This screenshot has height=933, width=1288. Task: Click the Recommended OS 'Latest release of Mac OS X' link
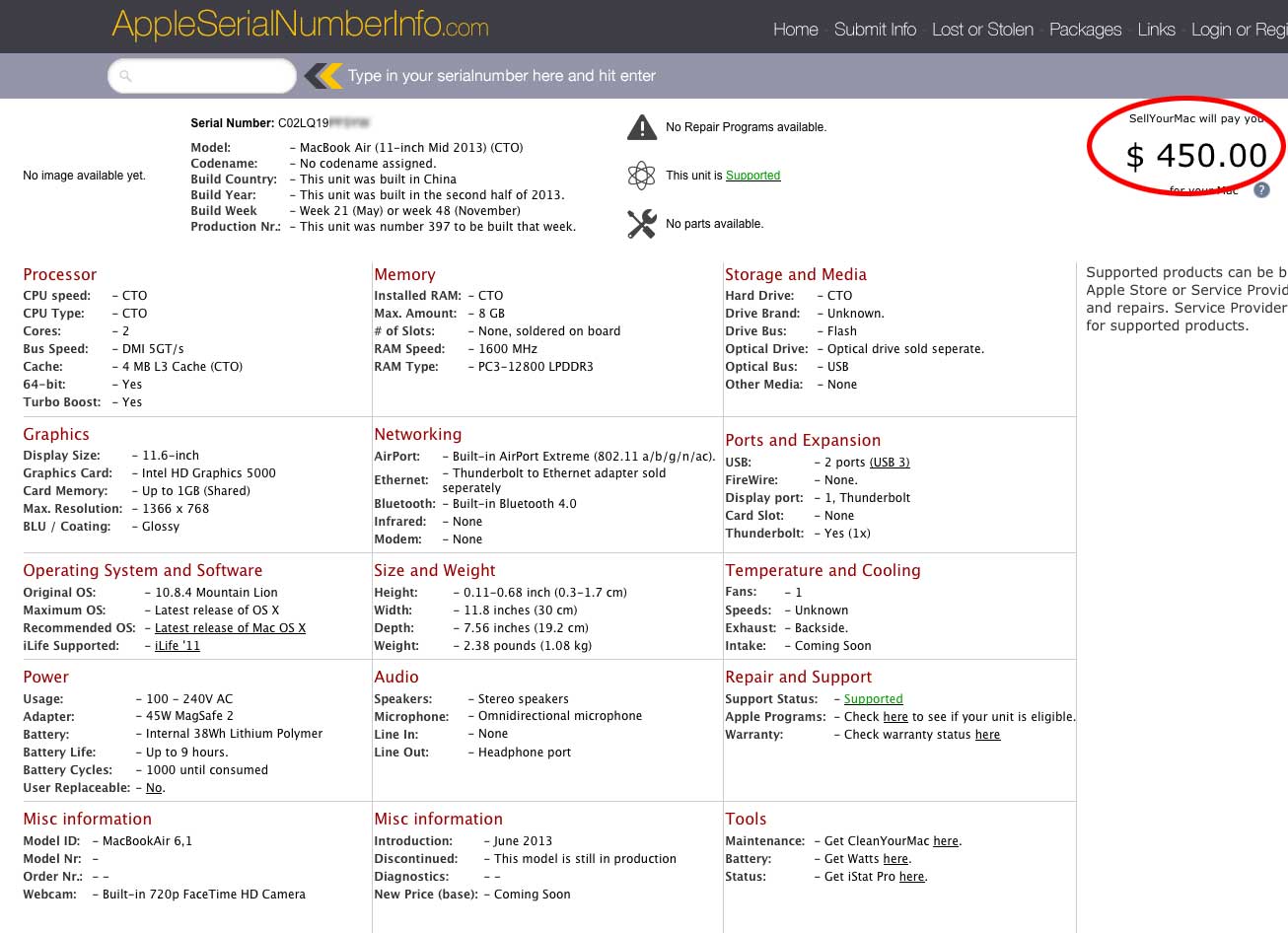[230, 628]
